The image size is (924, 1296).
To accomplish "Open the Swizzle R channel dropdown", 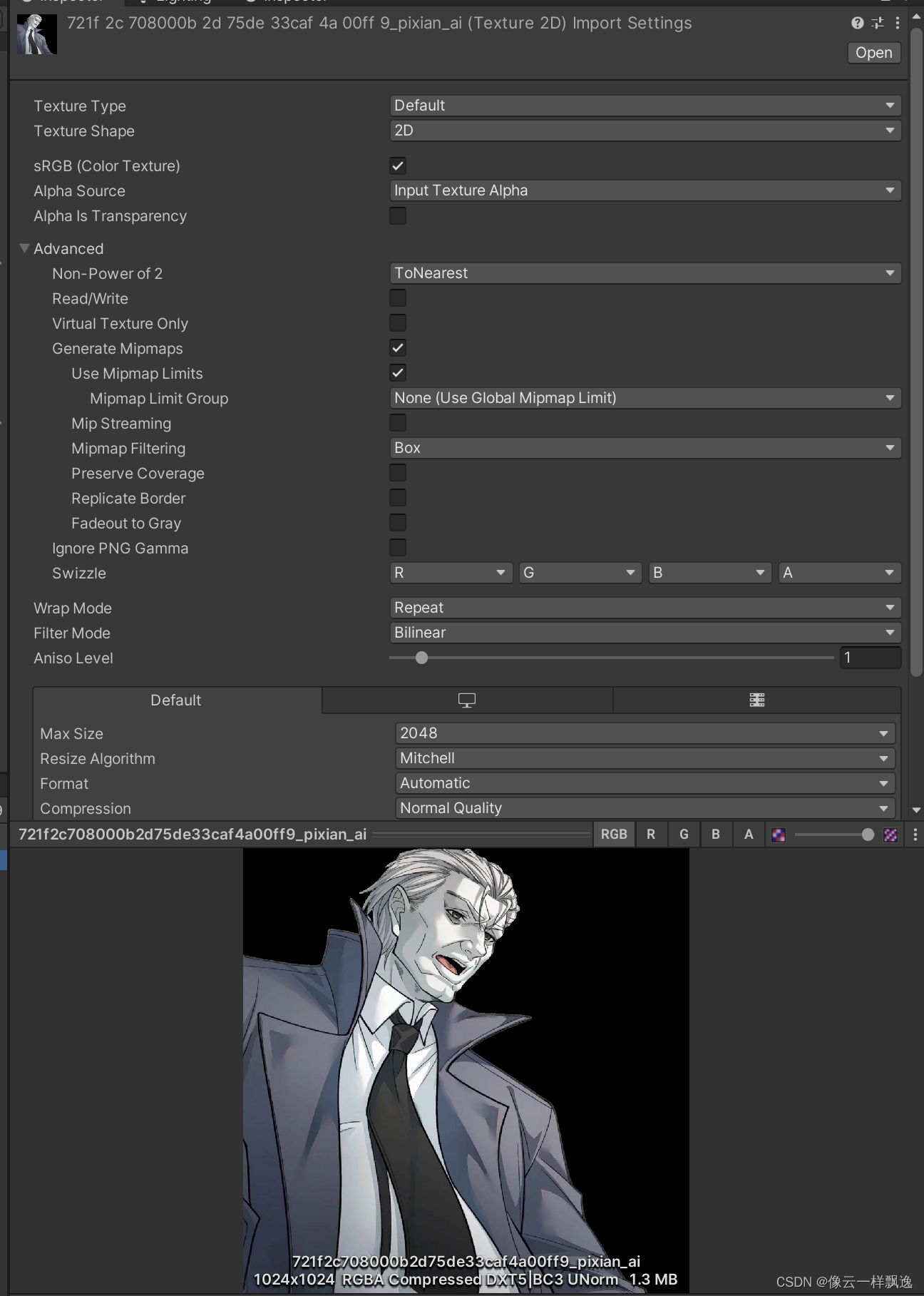I will [x=451, y=573].
